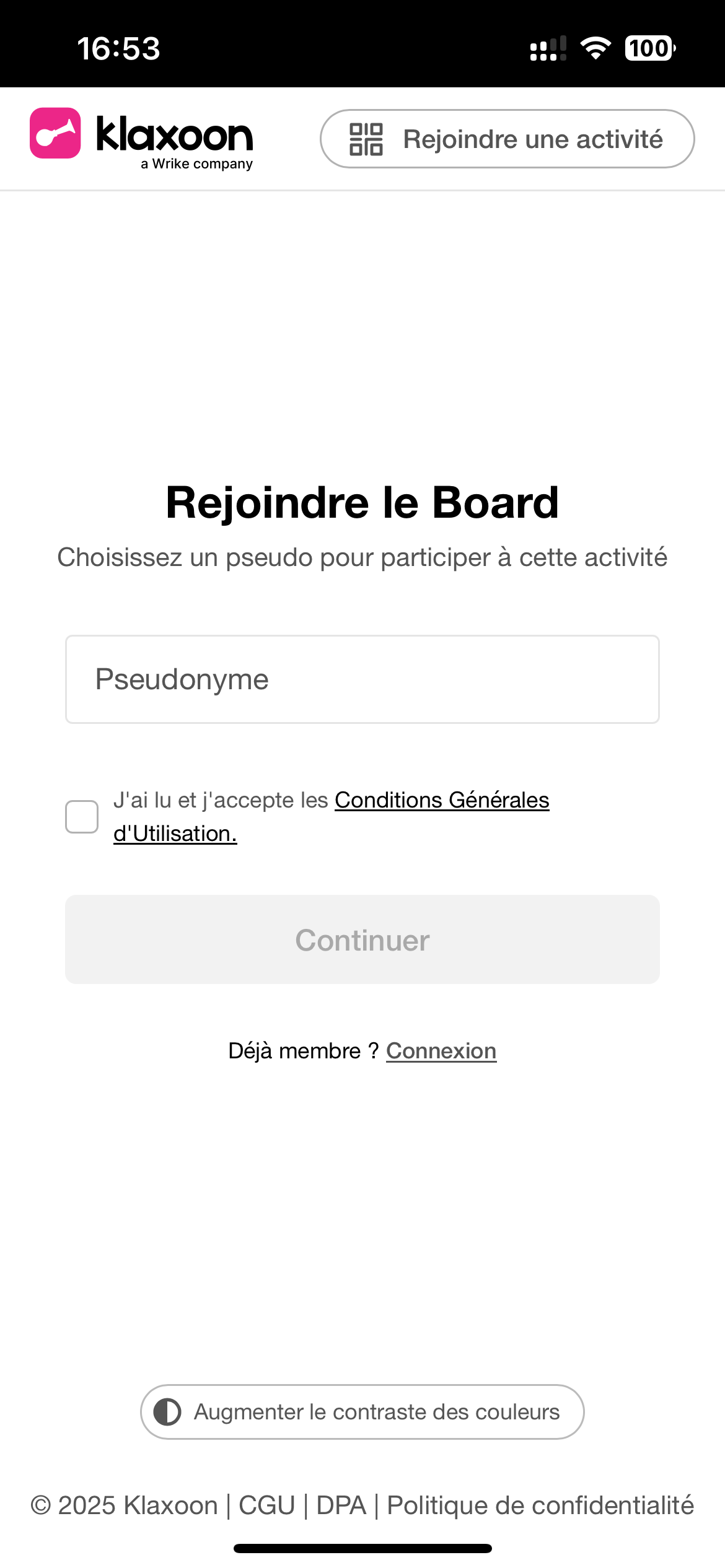Open the Conditions Générales d'Utilisation link
Viewport: 725px width, 1568px height.
(441, 800)
